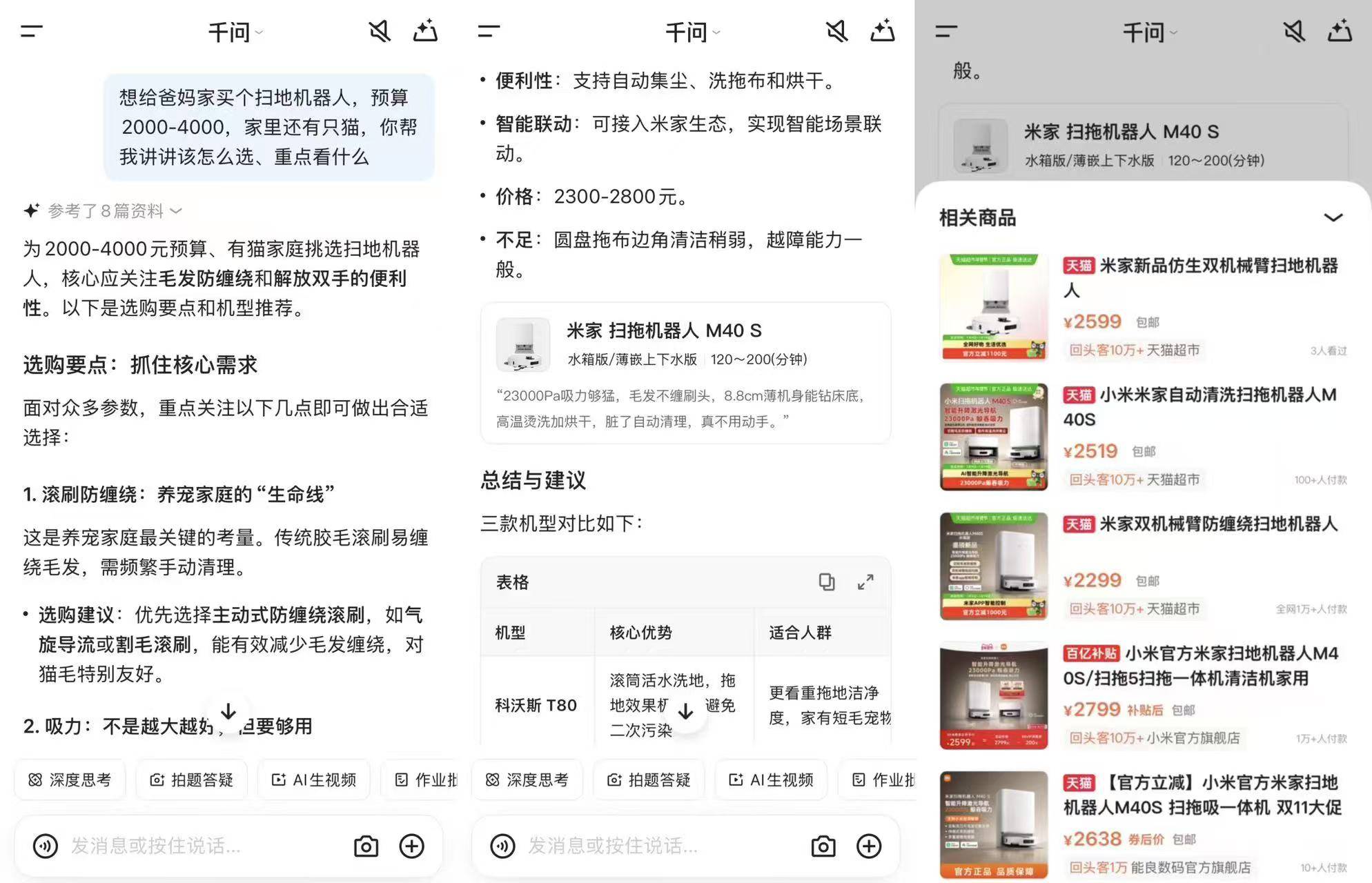This screenshot has height=883, width=1372.
Task: Open camera icon in middle message bar
Action: click(x=823, y=846)
